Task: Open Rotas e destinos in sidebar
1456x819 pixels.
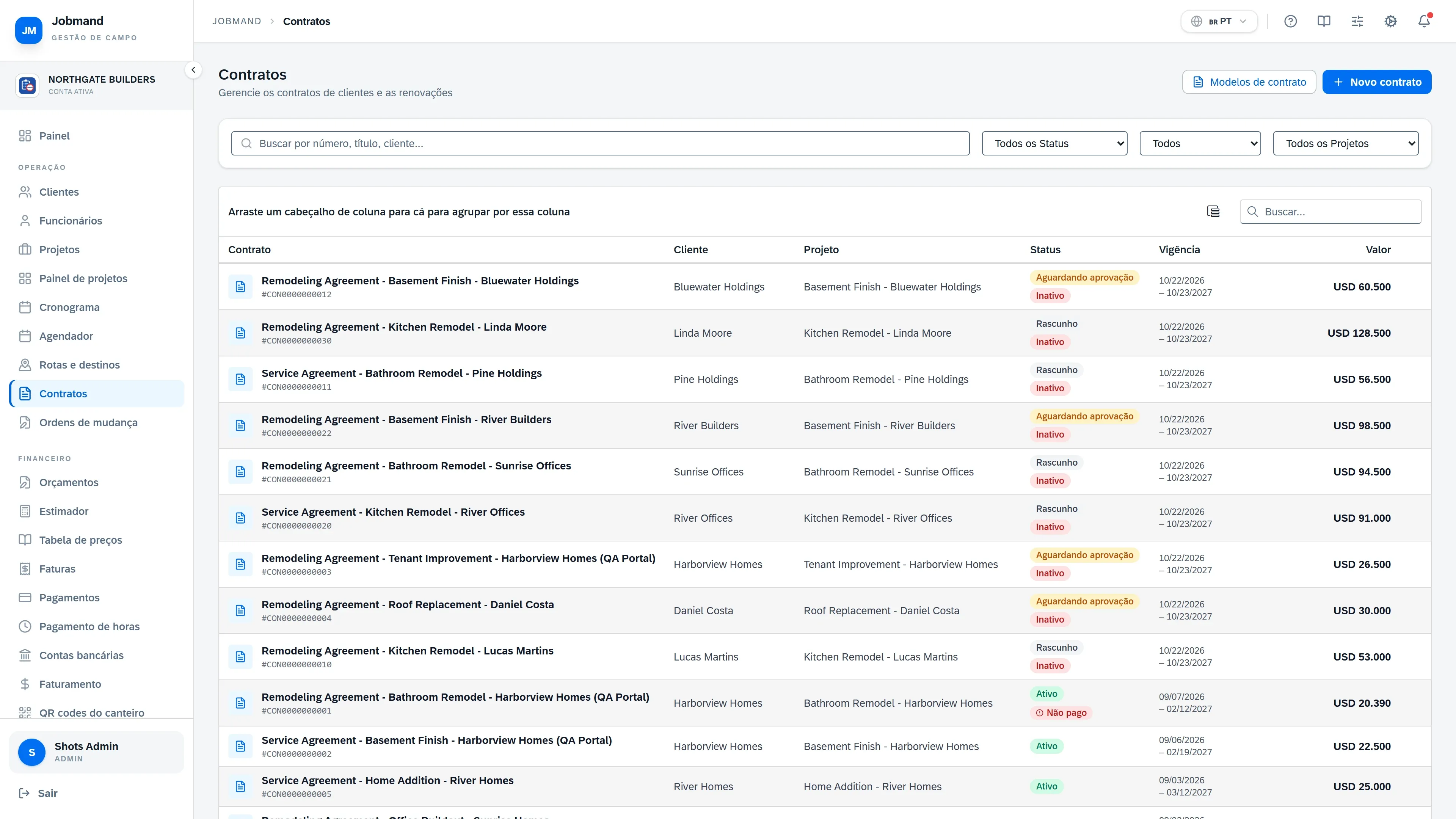Action: coord(97,365)
